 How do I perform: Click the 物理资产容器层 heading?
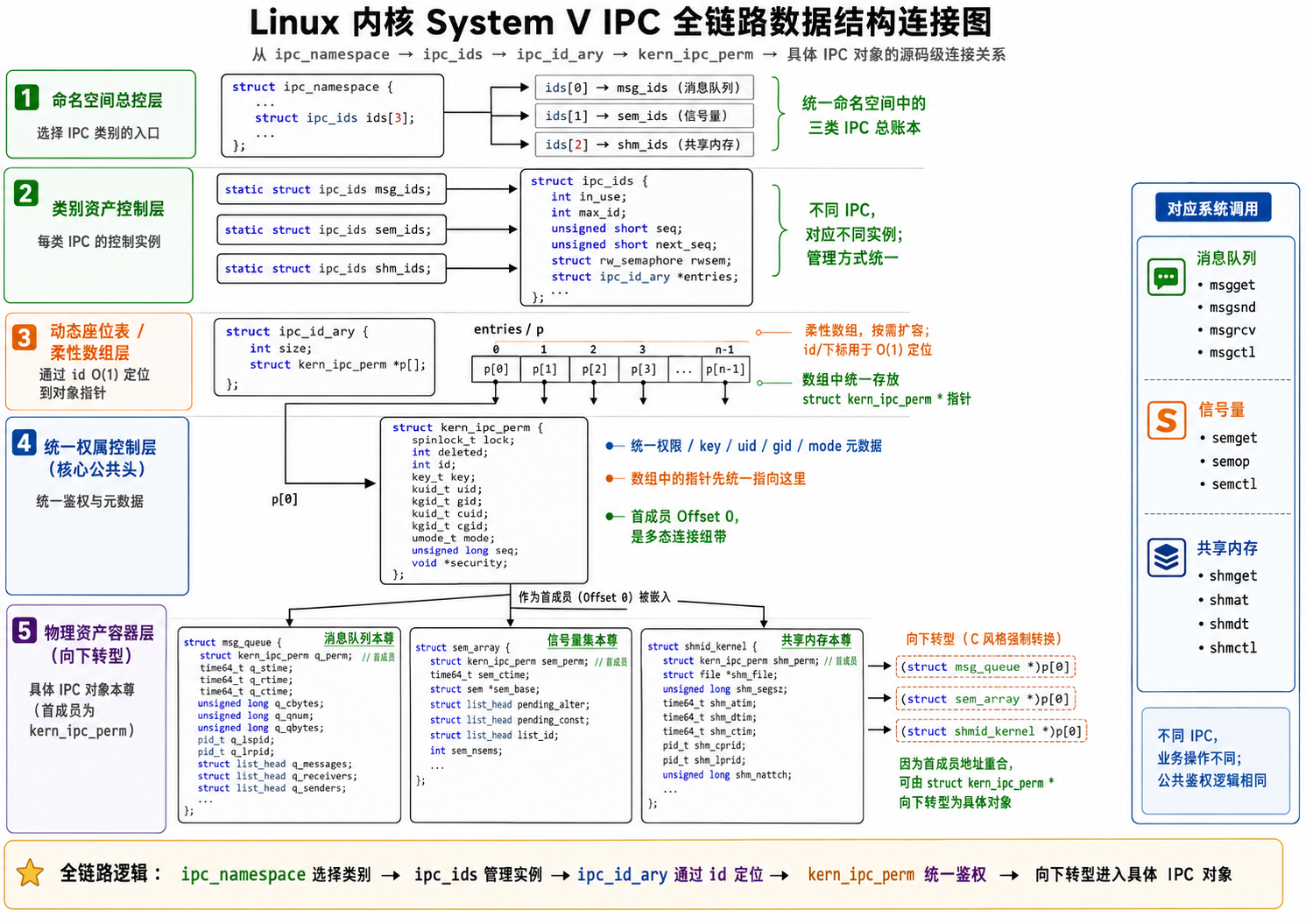coord(99,632)
